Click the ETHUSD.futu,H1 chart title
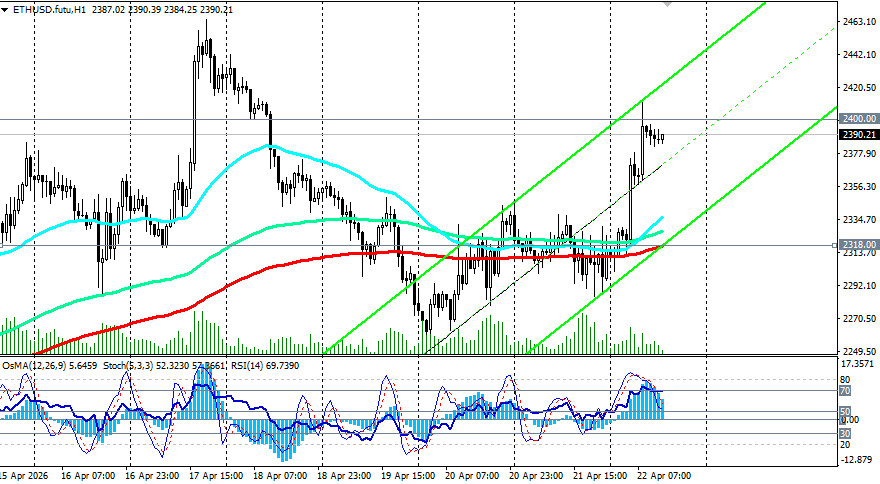880x484 pixels. tap(50, 10)
